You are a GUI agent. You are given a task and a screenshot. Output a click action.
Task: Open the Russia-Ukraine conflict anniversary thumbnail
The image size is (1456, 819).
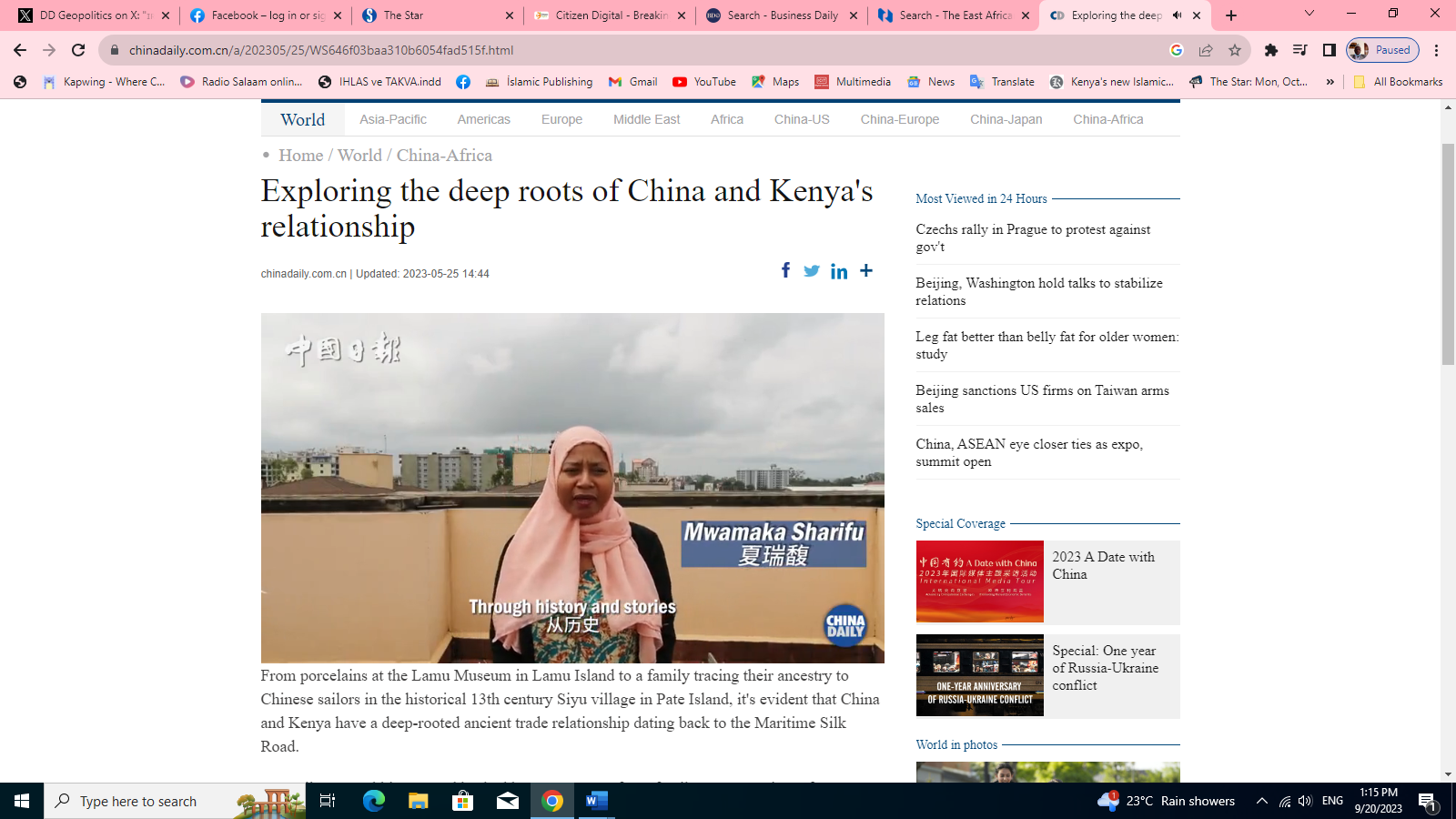coord(979,675)
